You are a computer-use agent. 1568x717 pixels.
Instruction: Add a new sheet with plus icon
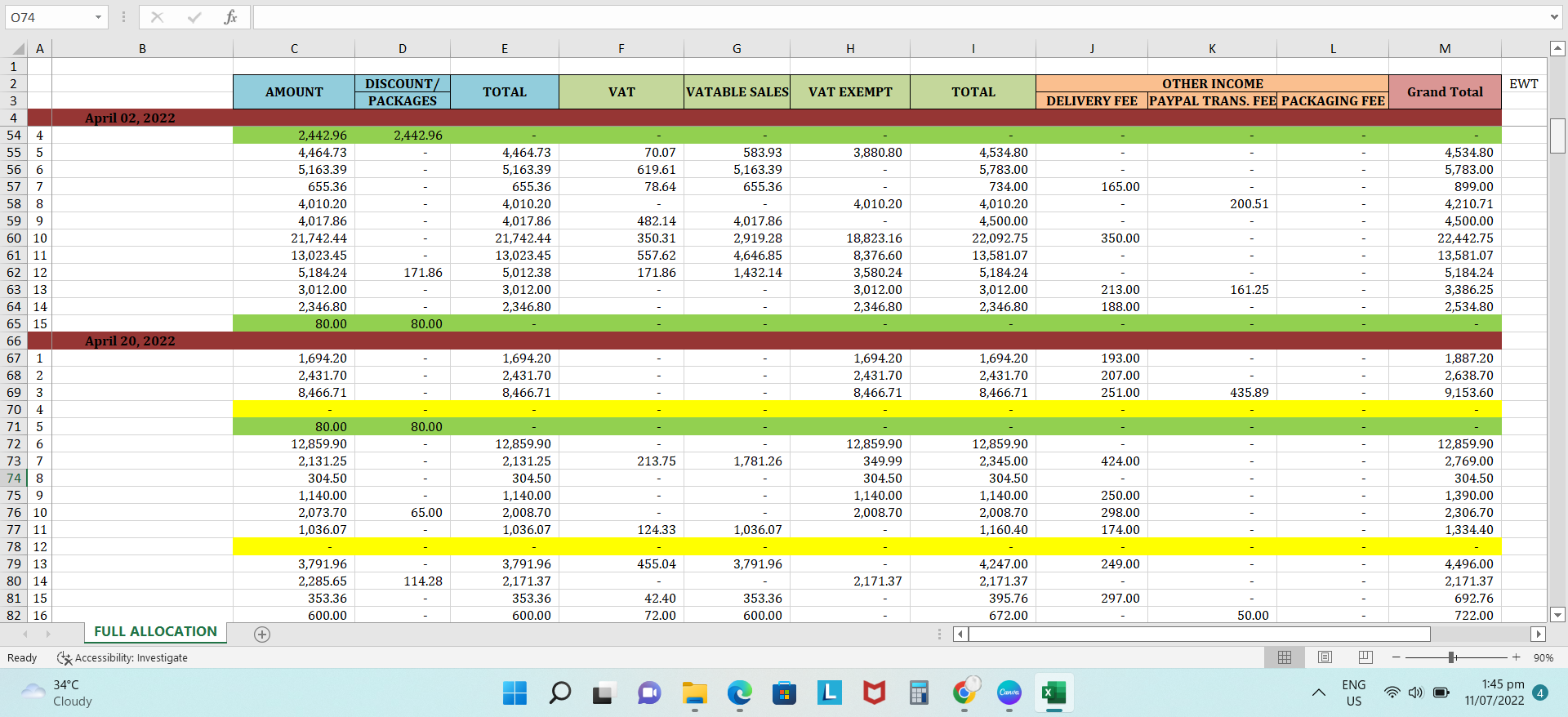pyautogui.click(x=262, y=635)
